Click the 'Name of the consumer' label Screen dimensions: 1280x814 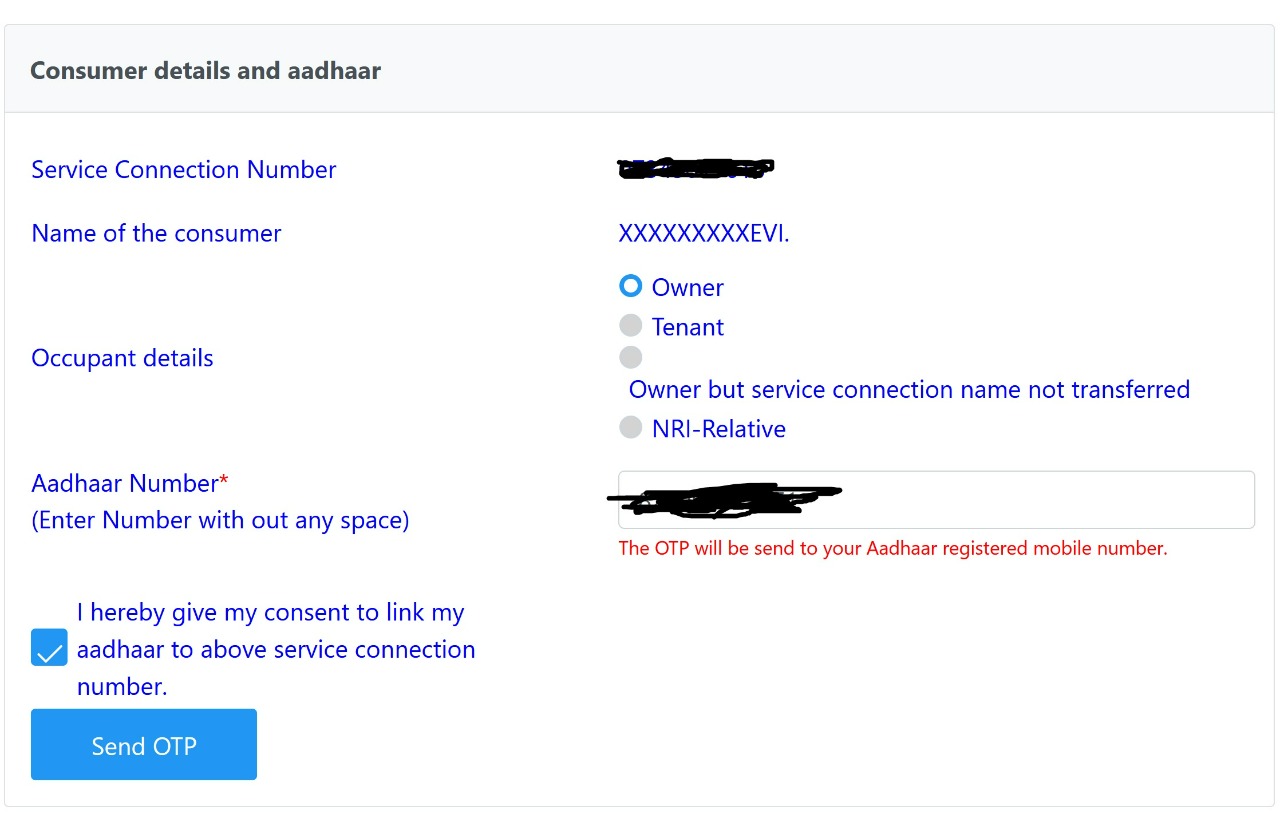pyautogui.click(x=156, y=234)
